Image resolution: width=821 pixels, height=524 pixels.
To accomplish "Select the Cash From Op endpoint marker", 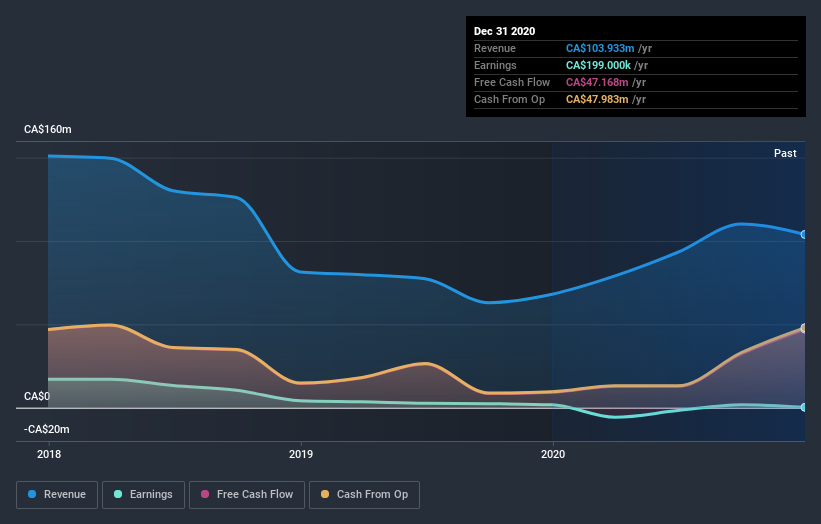I will pyautogui.click(x=804, y=328).
